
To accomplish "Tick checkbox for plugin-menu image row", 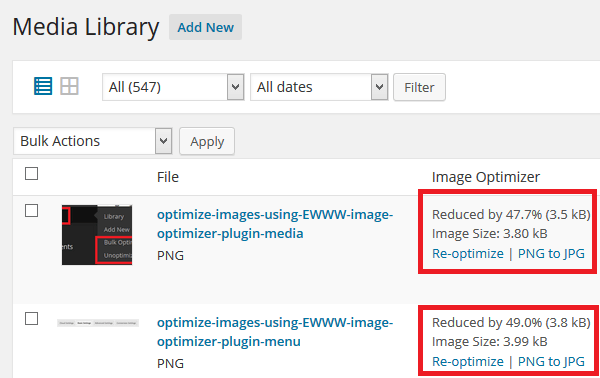I will [31, 318].
